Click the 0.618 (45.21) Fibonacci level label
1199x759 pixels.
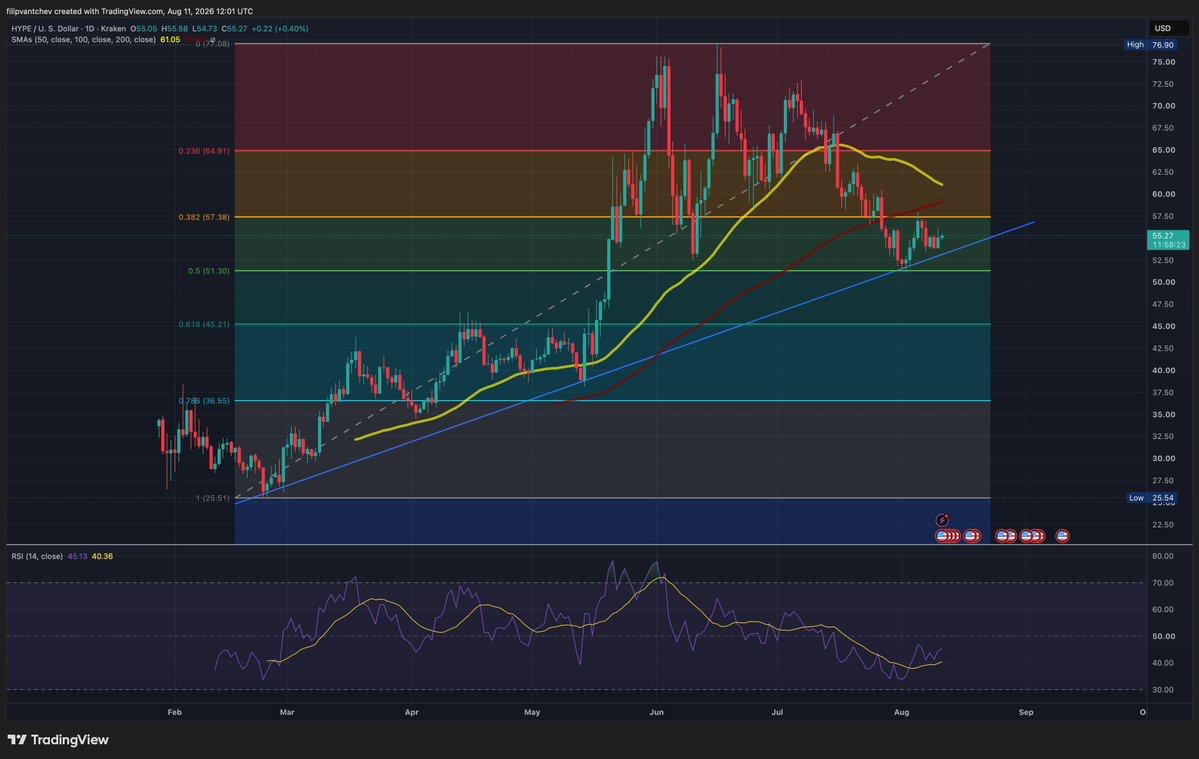click(203, 324)
